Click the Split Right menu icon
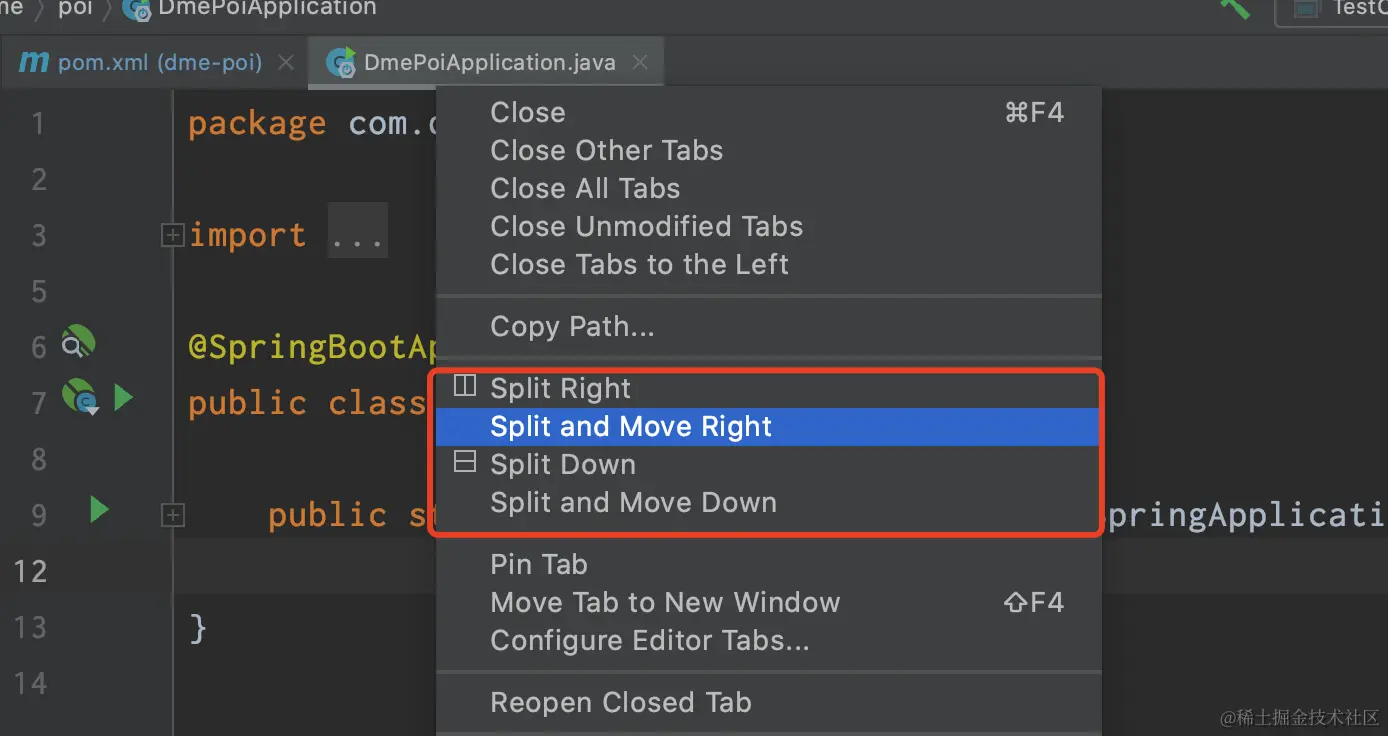Image resolution: width=1388 pixels, height=736 pixels. [465, 387]
